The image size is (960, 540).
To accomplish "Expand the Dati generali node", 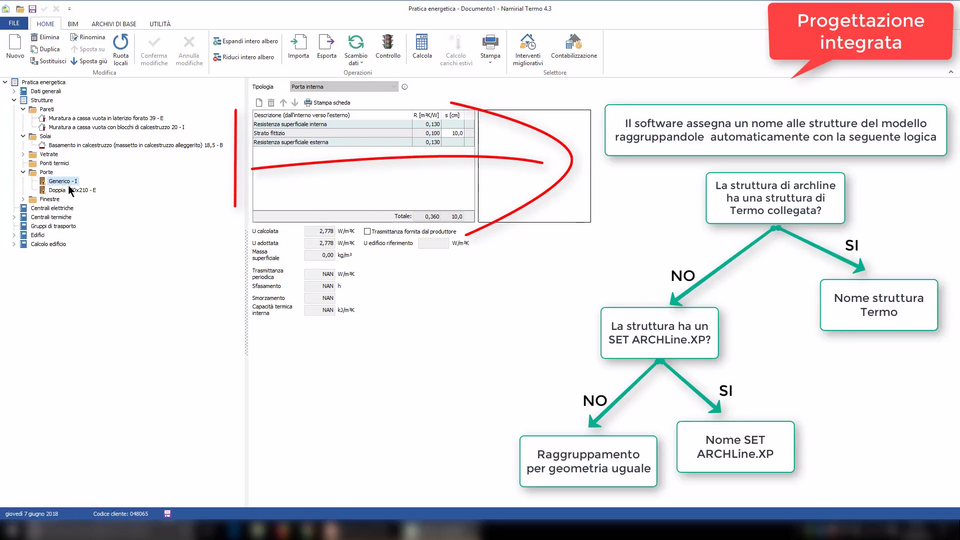I will coord(14,91).
